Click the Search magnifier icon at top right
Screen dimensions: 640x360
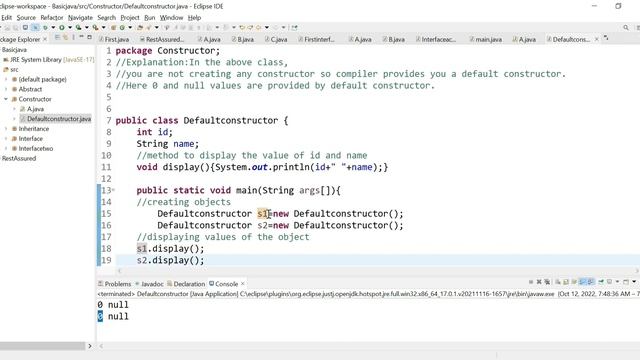coord(626,27)
